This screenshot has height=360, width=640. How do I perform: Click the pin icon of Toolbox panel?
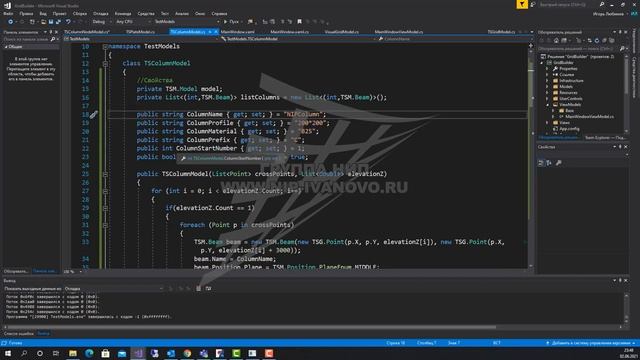point(51,32)
